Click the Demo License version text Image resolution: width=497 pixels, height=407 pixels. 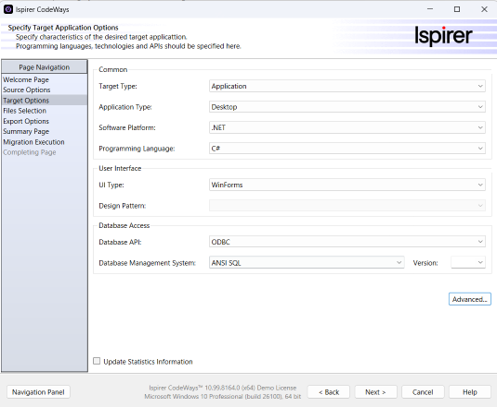click(x=223, y=388)
